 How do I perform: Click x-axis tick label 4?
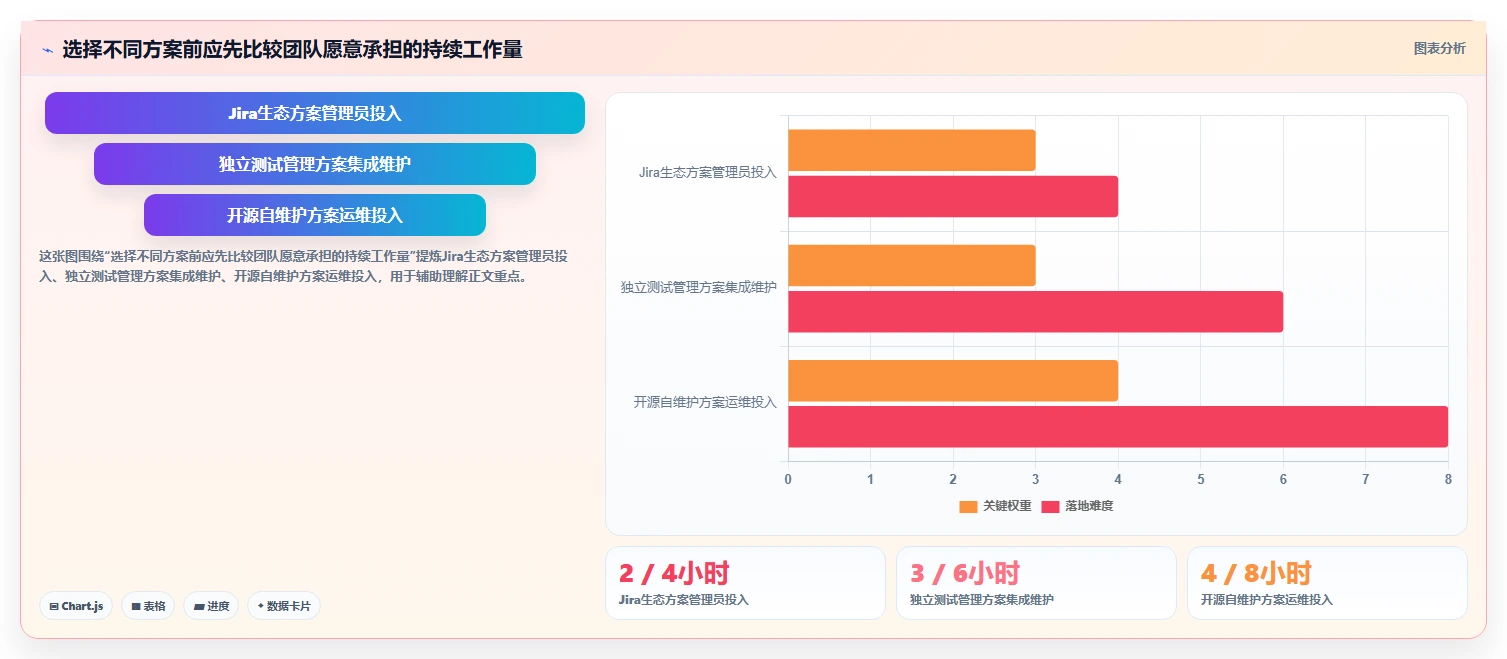(x=1118, y=479)
